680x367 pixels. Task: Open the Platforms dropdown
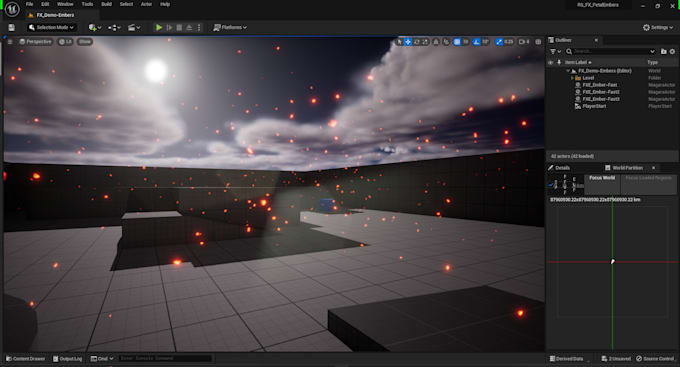(x=230, y=27)
